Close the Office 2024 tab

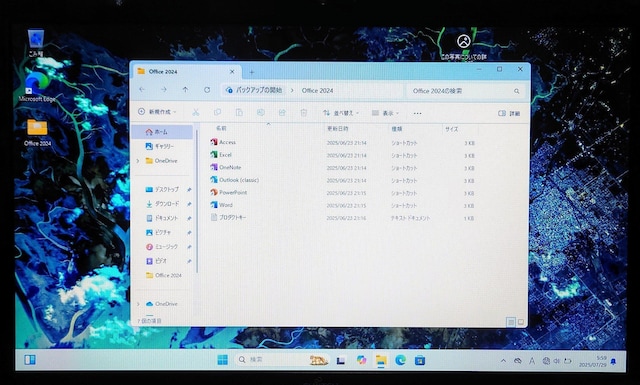tap(232, 71)
